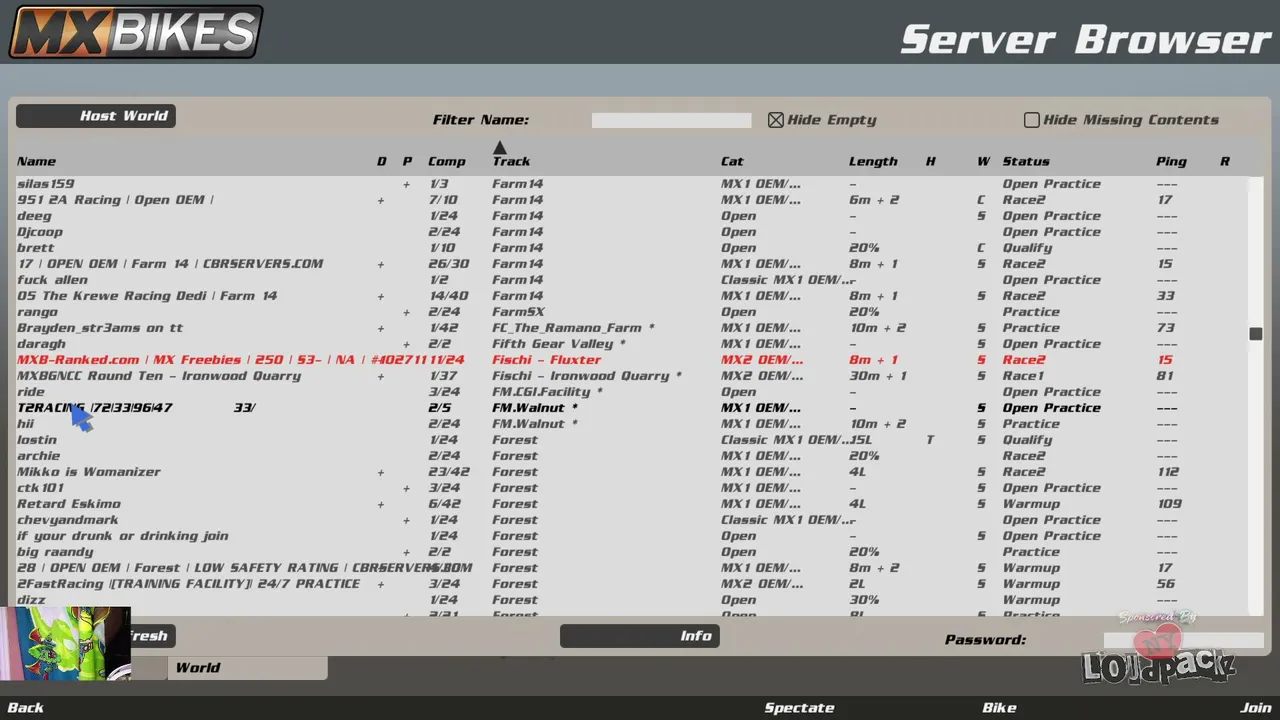Click the Race1 status cell
1280x720 pixels.
coord(1023,376)
